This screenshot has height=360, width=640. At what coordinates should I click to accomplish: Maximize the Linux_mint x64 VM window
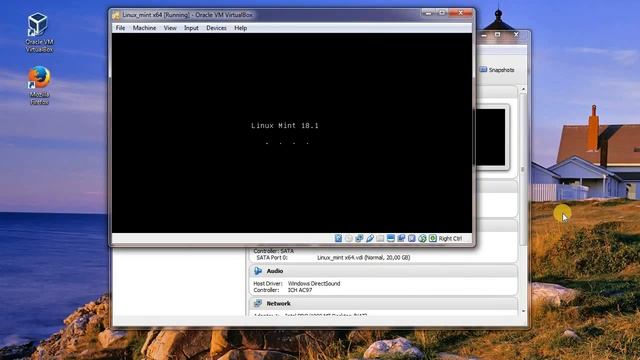pos(442,13)
